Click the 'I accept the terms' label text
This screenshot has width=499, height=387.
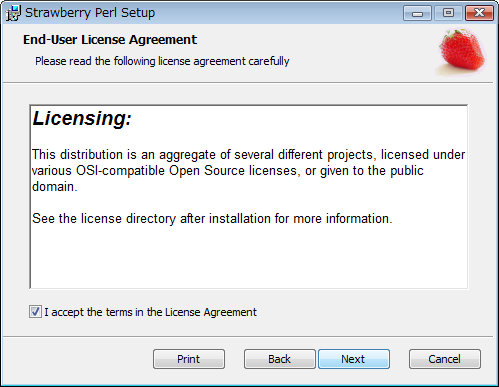tap(150, 312)
